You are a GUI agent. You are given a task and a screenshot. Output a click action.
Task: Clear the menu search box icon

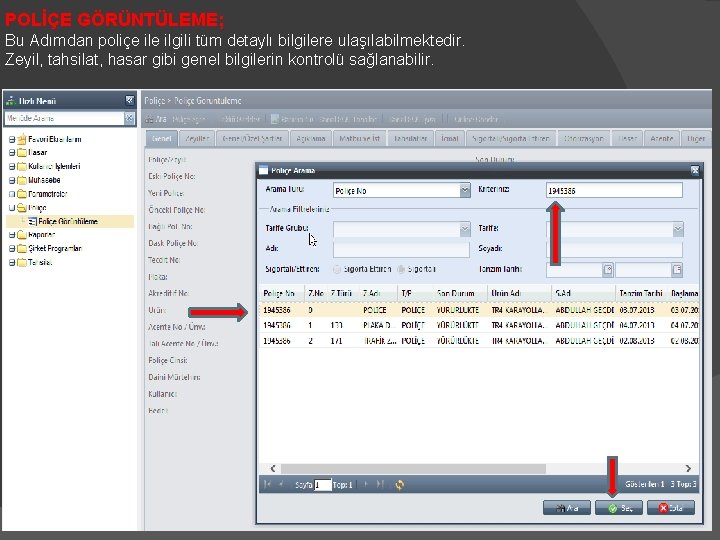tap(129, 118)
